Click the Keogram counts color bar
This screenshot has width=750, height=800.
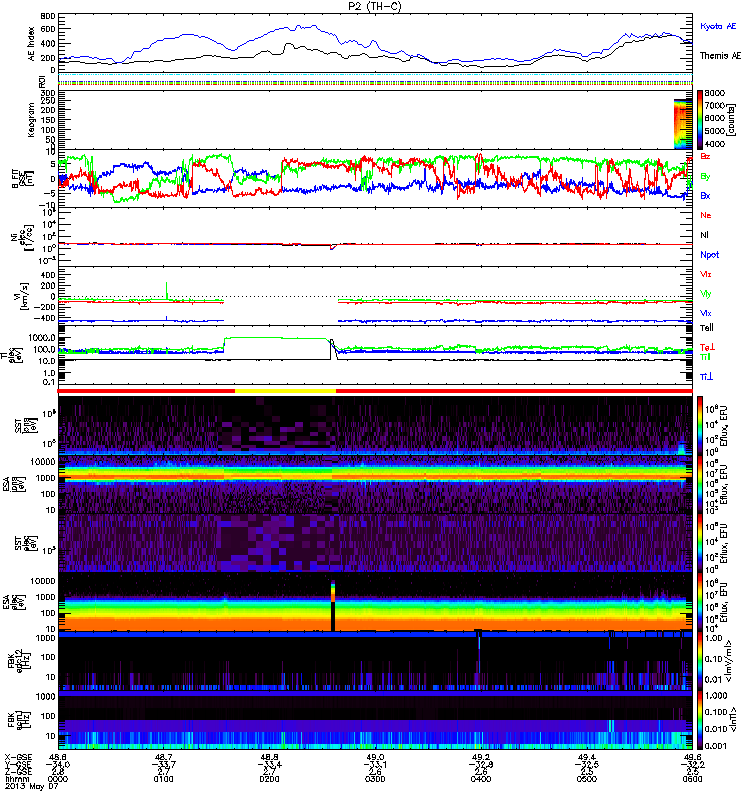(x=700, y=120)
